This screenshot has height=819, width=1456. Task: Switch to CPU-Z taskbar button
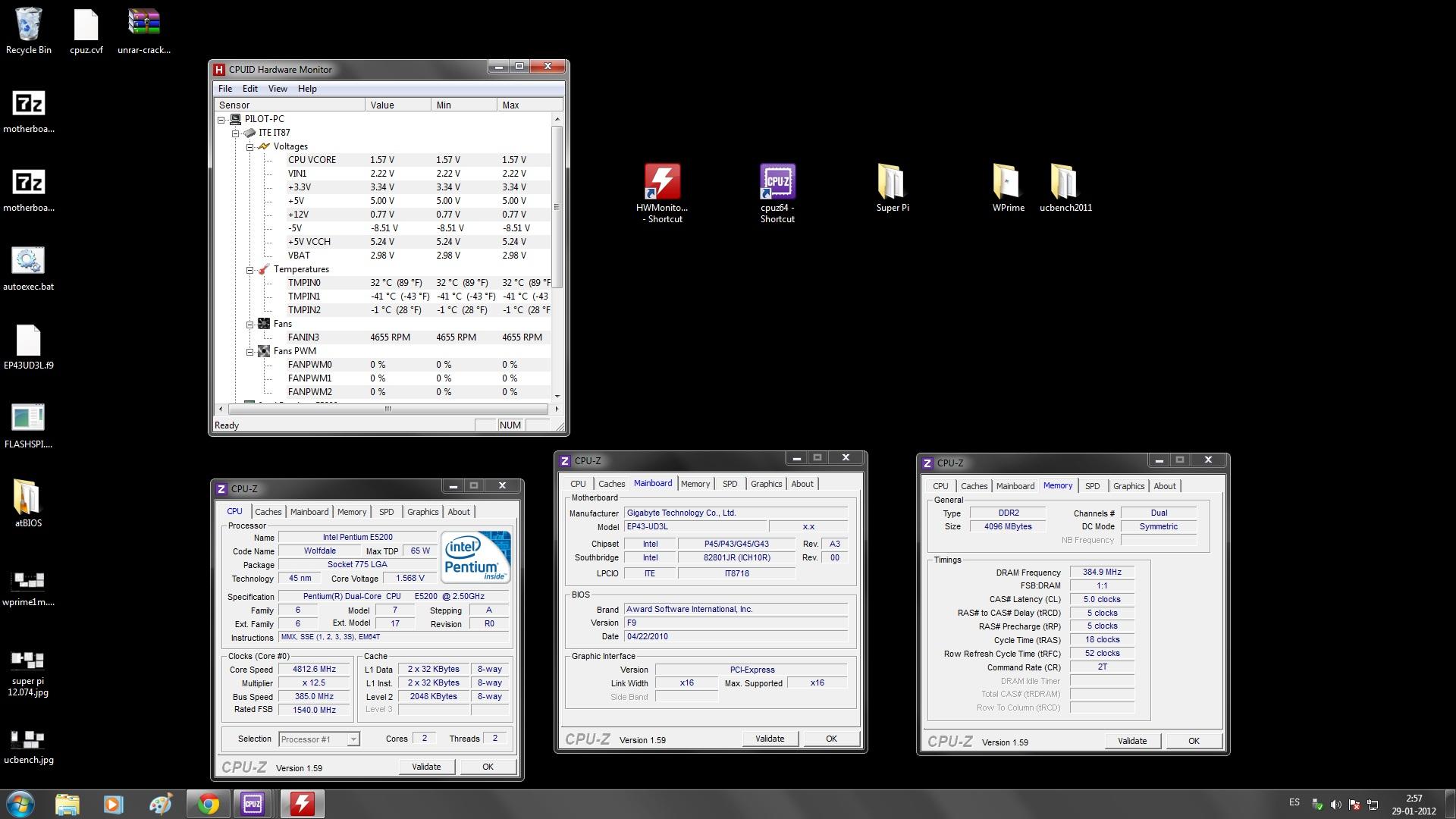253,804
